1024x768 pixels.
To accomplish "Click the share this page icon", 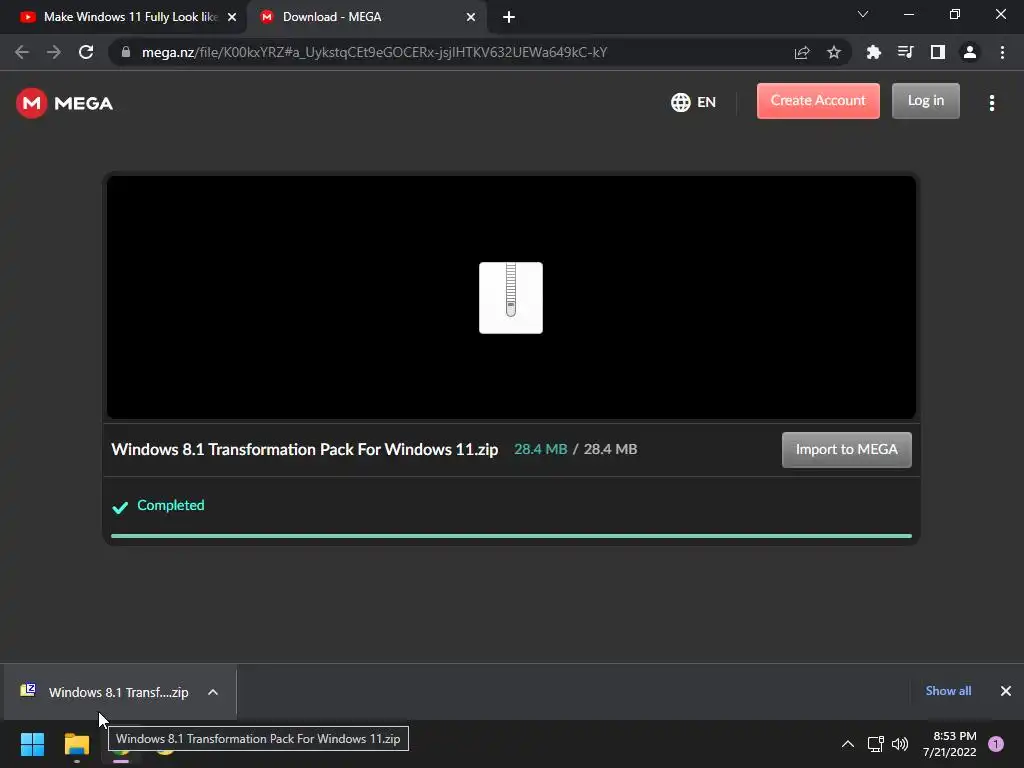I will coord(802,52).
